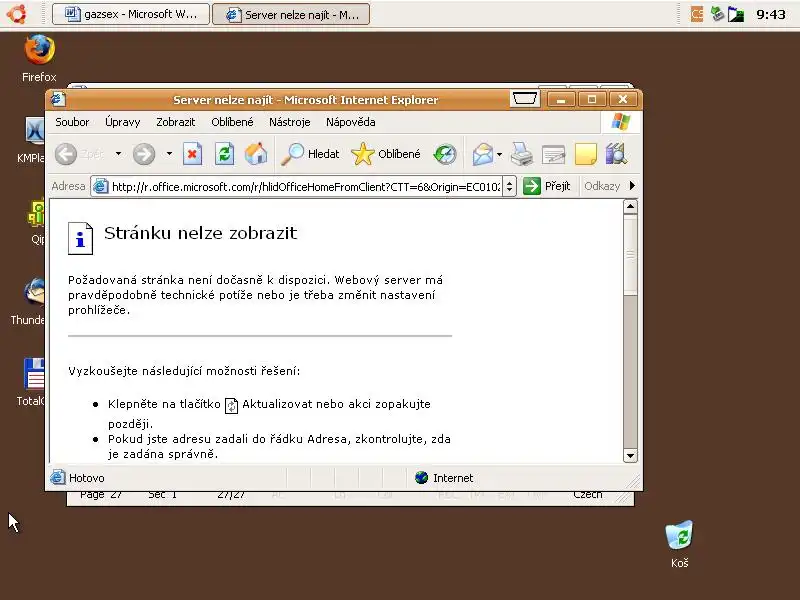Image resolution: width=800 pixels, height=600 pixels.
Task: Click the Windows flag logo
Action: click(x=620, y=122)
